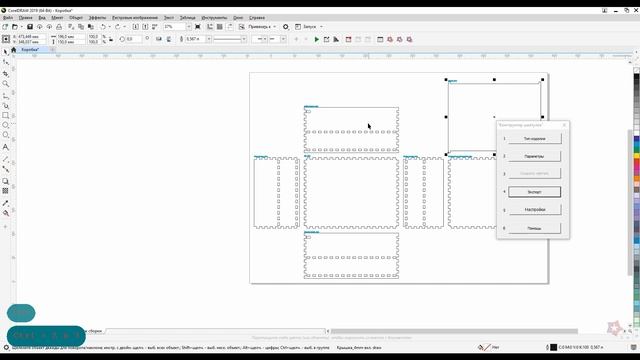
Task: Click button 1 in the box constructor dialog
Action: (534, 138)
